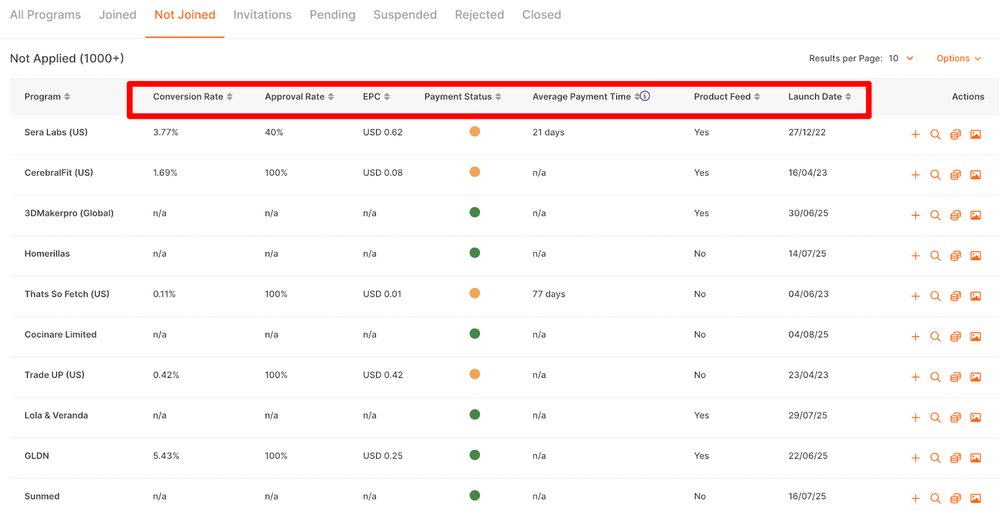Open the magnifier icon for Trade UP (US)

pyautogui.click(x=935, y=377)
